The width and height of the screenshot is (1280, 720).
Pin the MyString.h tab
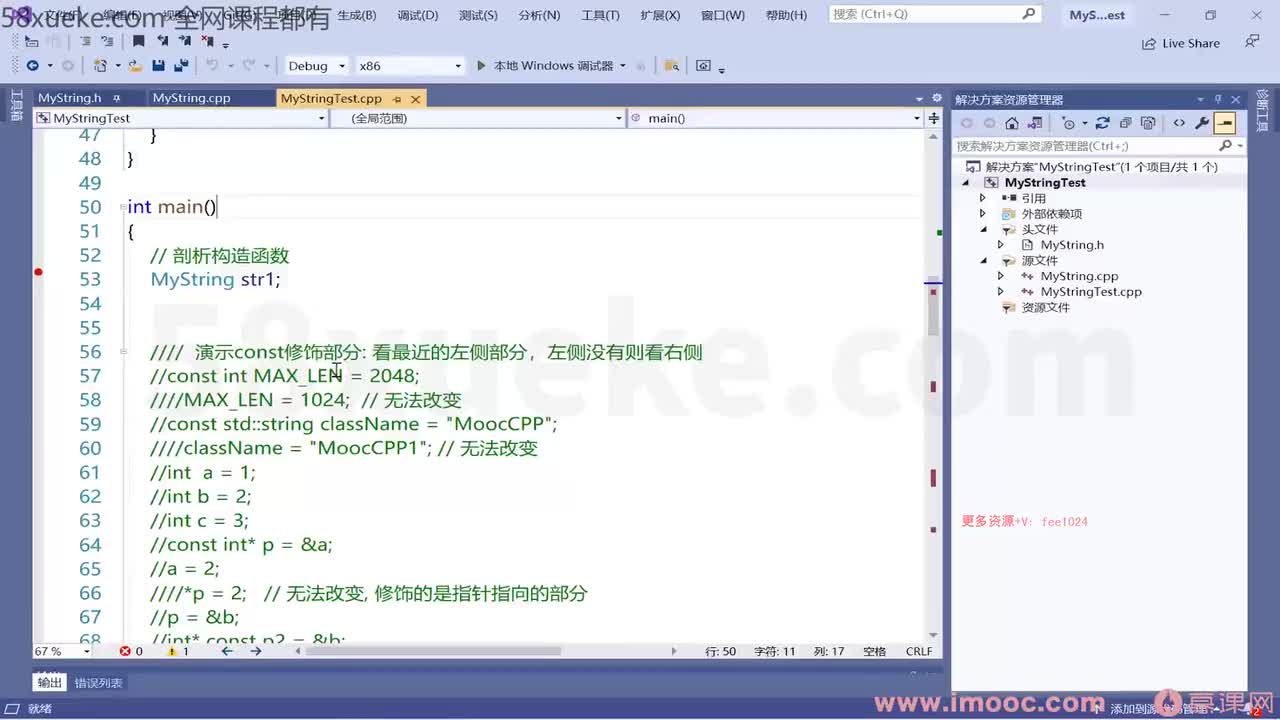[x=117, y=99]
